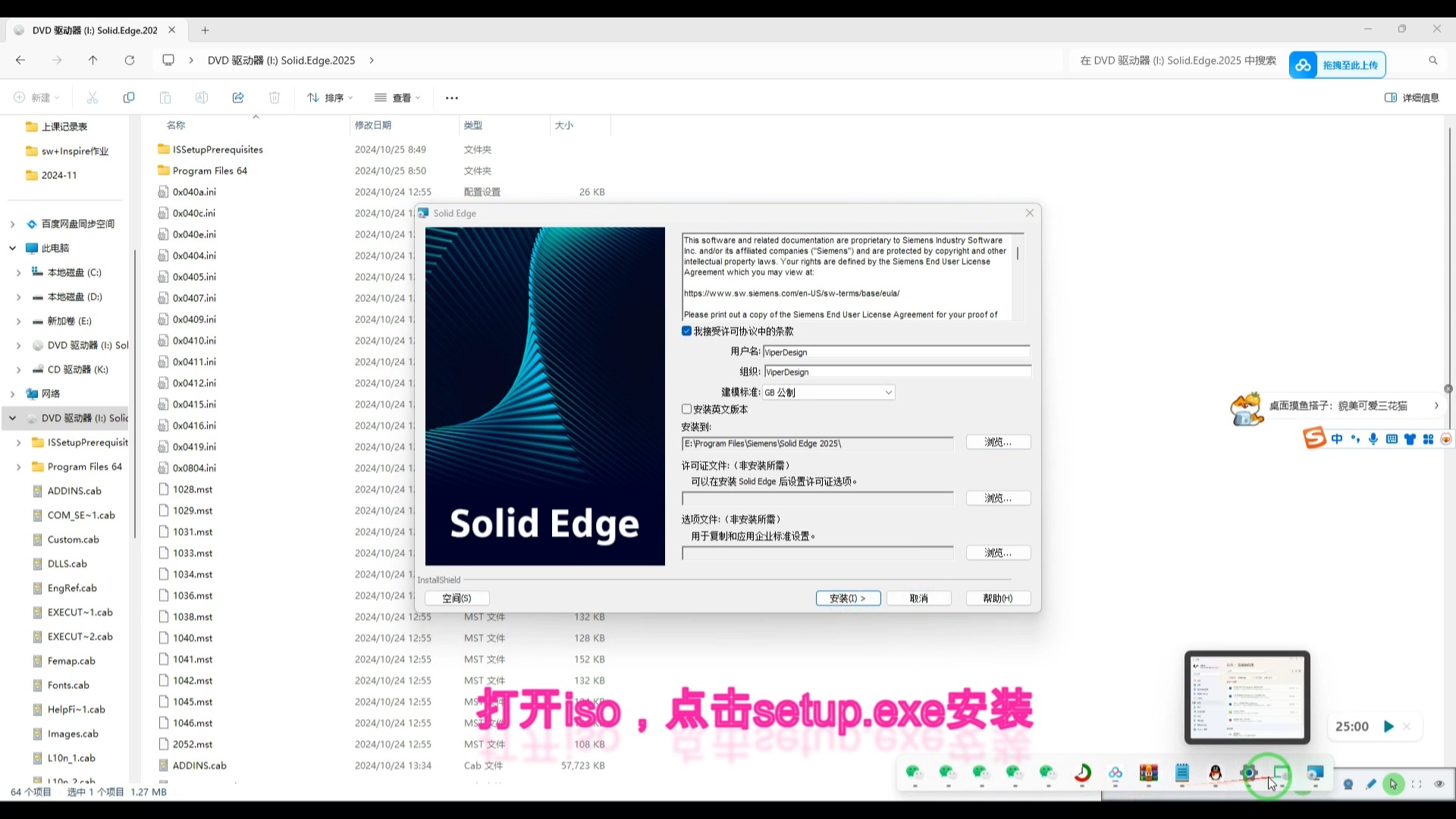Sort by the 名称 column header
This screenshot has height=819, width=1456.
176,125
